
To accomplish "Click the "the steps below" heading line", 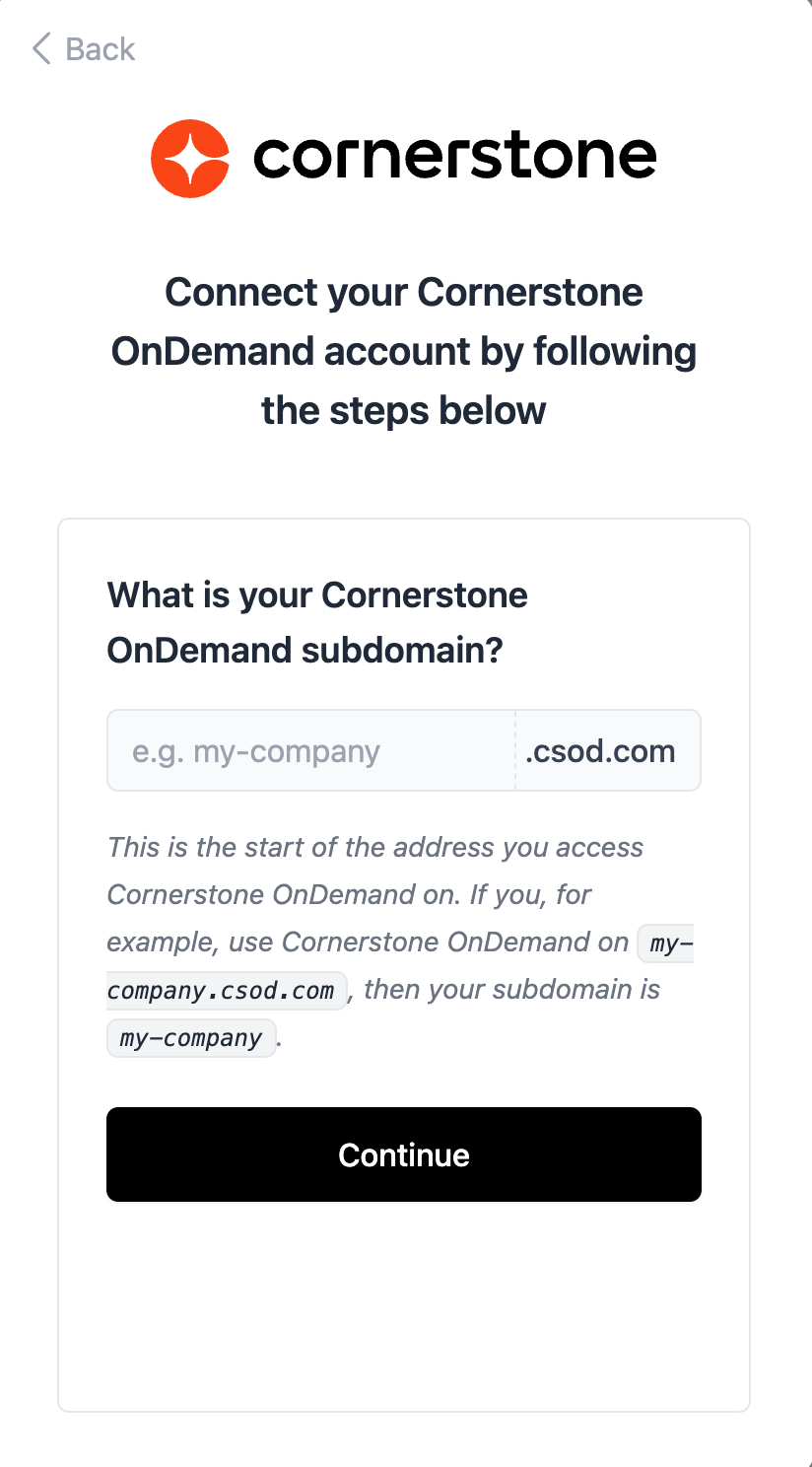I will pyautogui.click(x=404, y=409).
